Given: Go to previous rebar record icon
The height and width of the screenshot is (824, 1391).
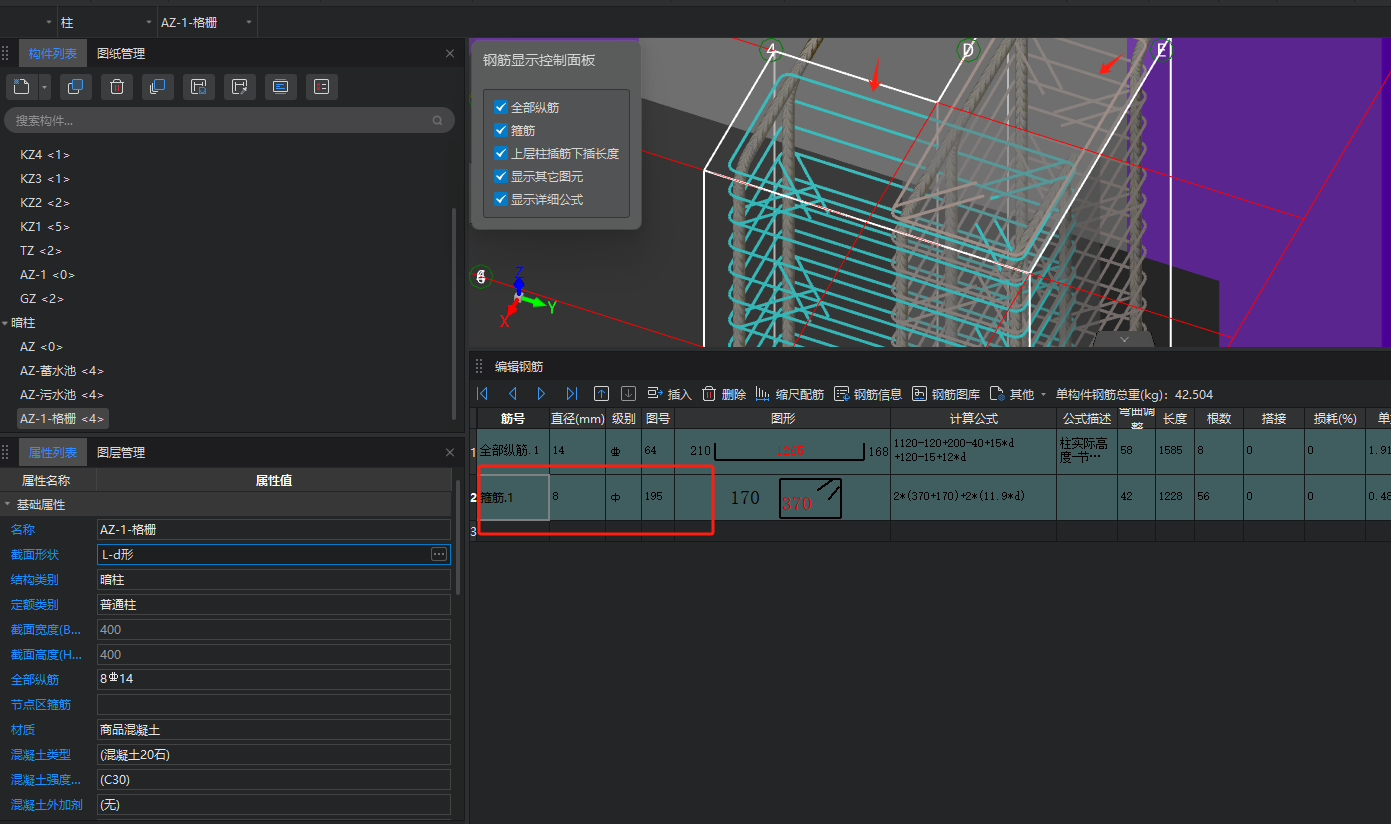Looking at the screenshot, I should tap(513, 394).
